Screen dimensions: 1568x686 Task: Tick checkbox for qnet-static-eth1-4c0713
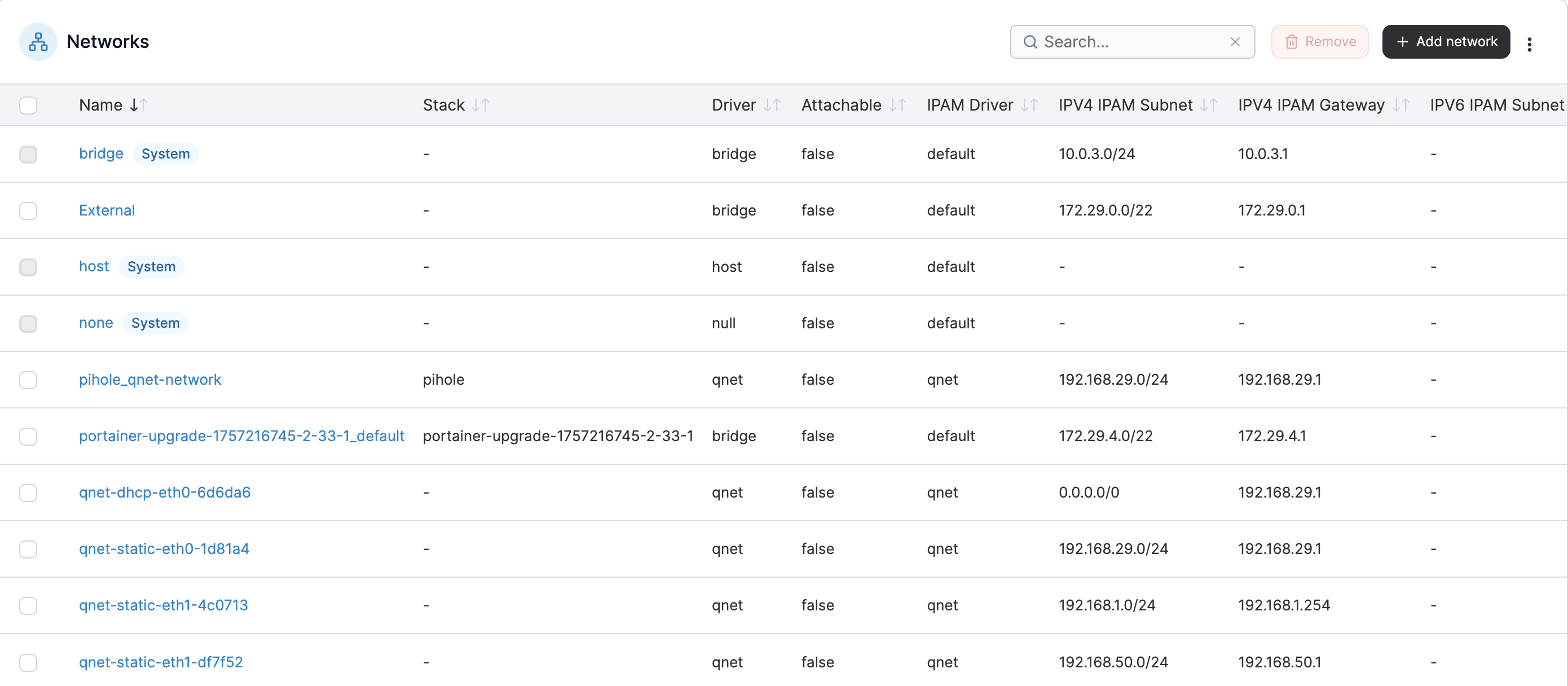(28, 606)
